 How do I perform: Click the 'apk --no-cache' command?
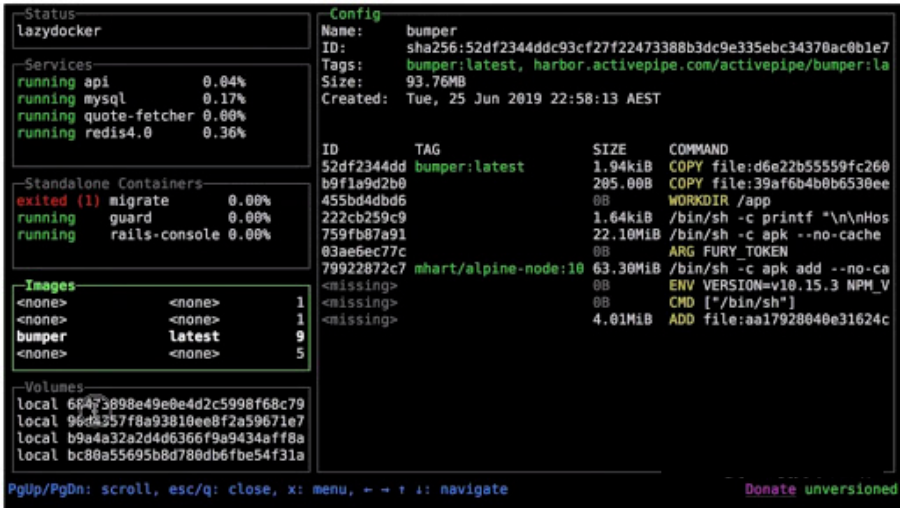(x=775, y=235)
